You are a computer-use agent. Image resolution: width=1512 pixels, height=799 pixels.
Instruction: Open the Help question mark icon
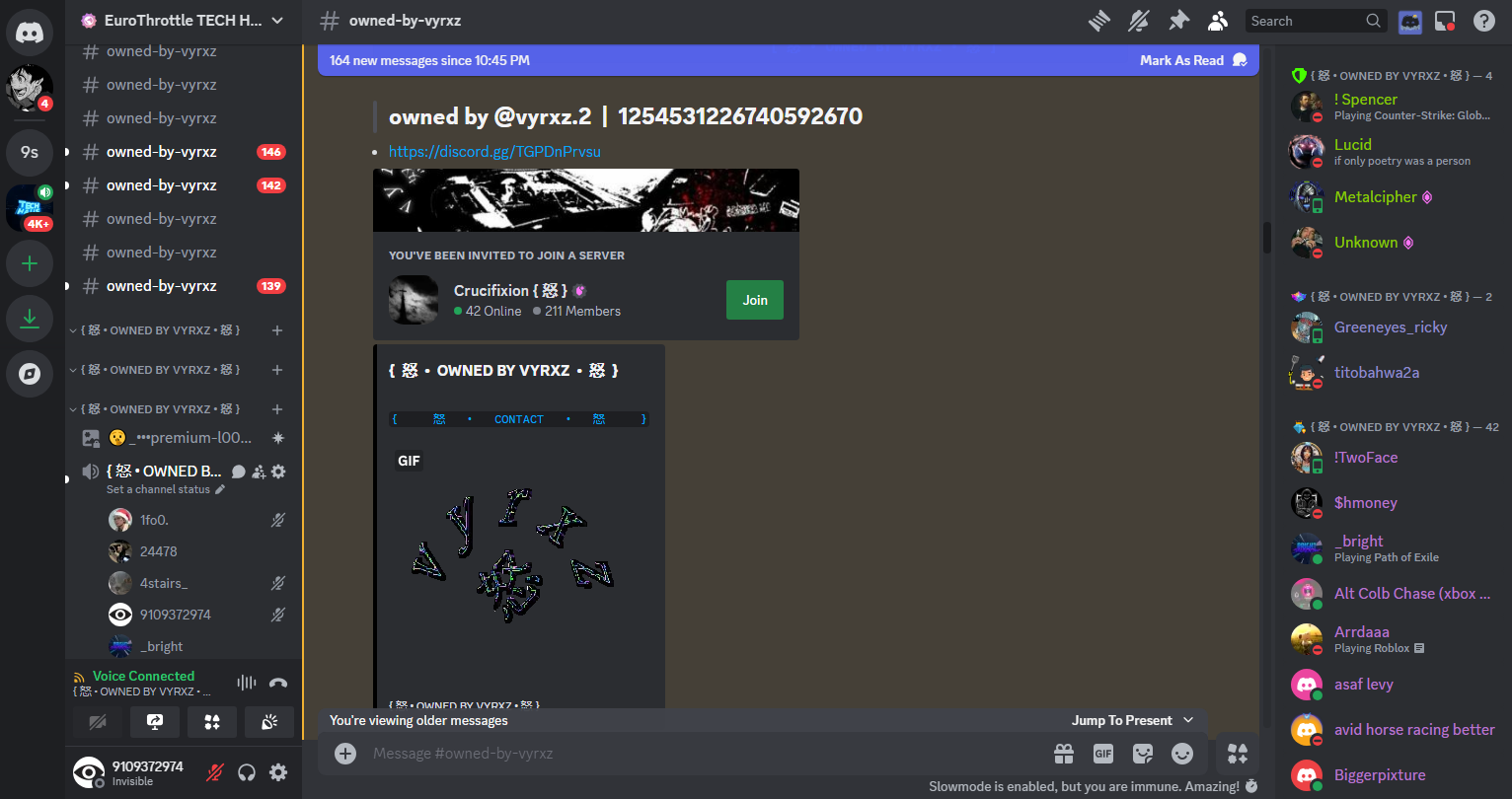(x=1483, y=21)
